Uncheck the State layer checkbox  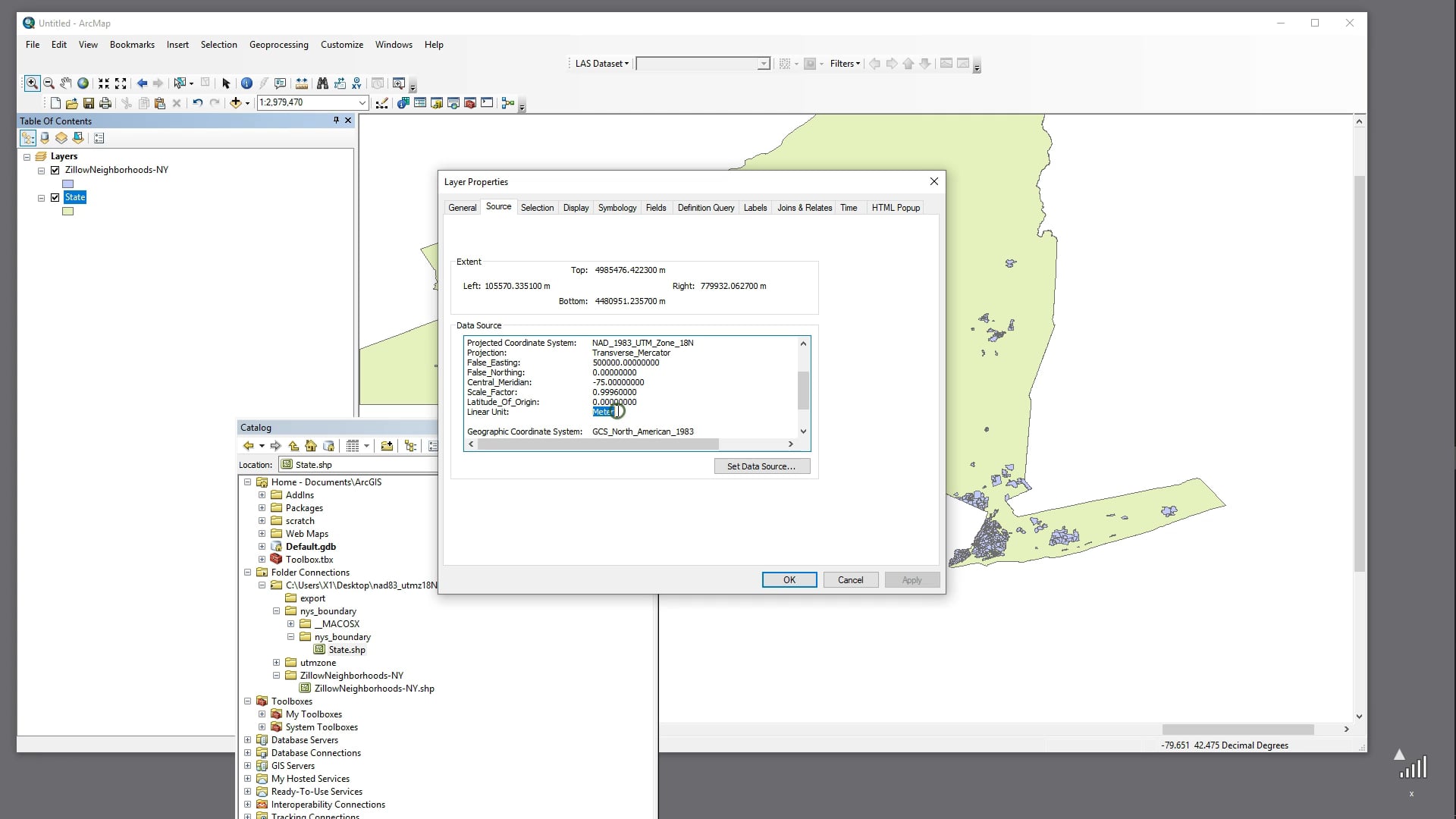point(55,198)
